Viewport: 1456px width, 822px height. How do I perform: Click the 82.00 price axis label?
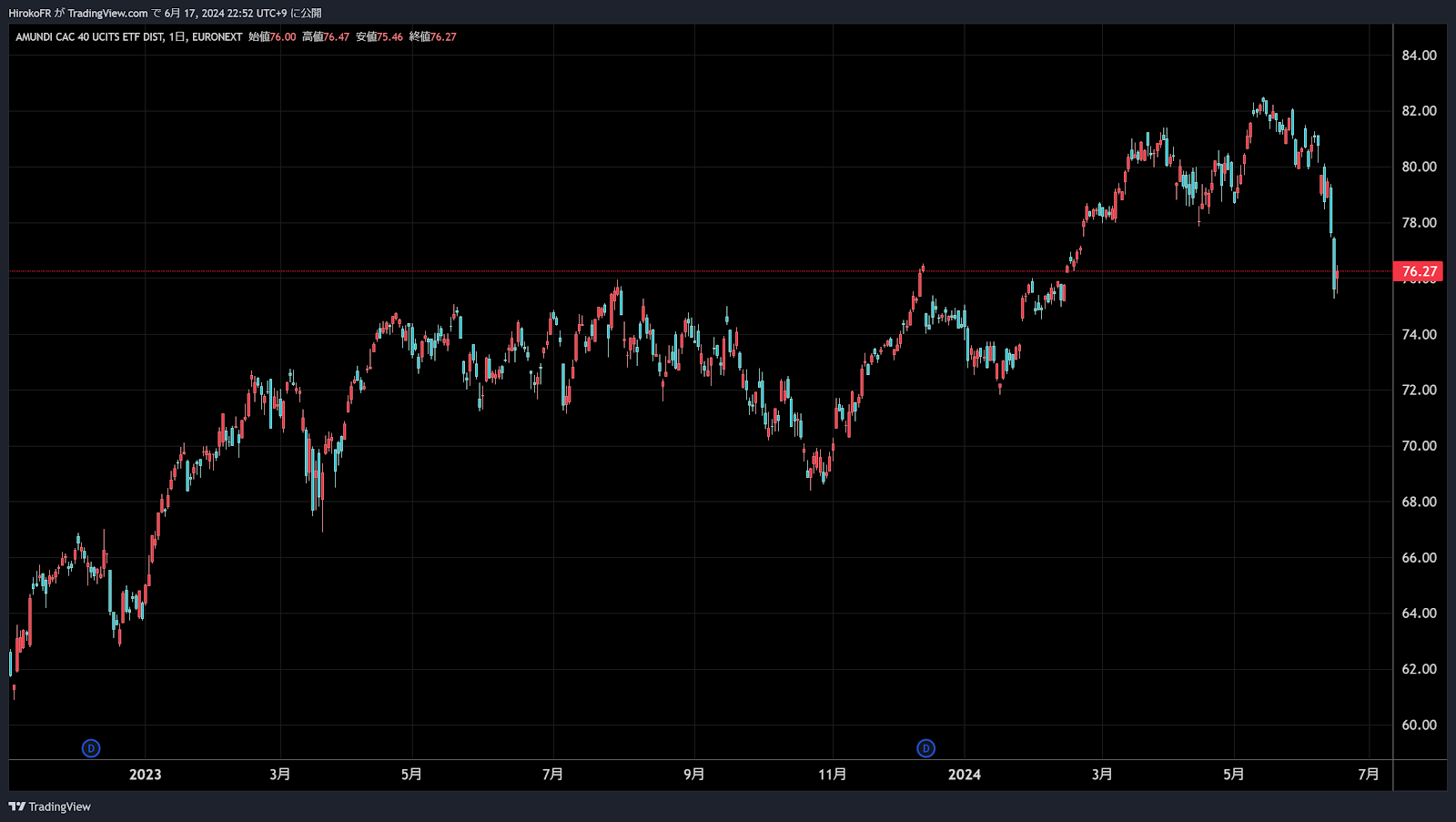pyautogui.click(x=1419, y=111)
